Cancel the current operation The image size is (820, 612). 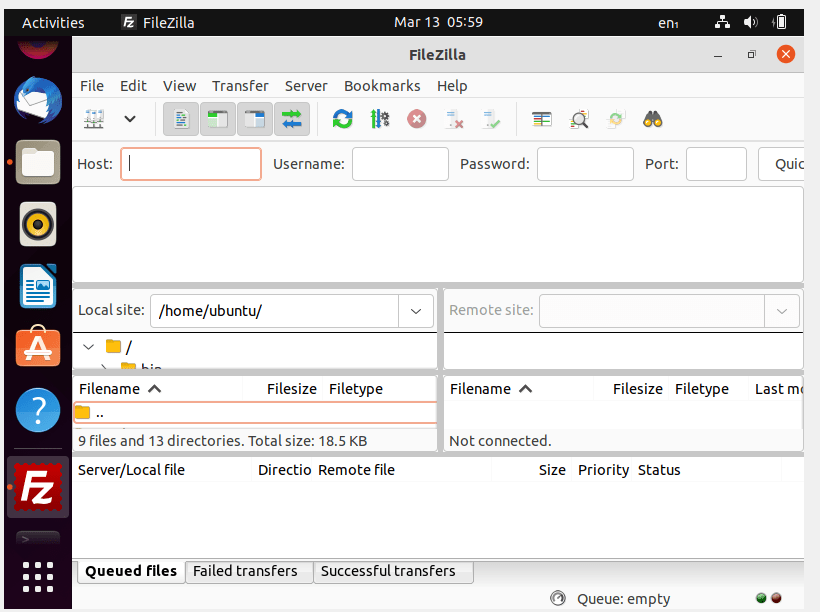pyautogui.click(x=417, y=119)
